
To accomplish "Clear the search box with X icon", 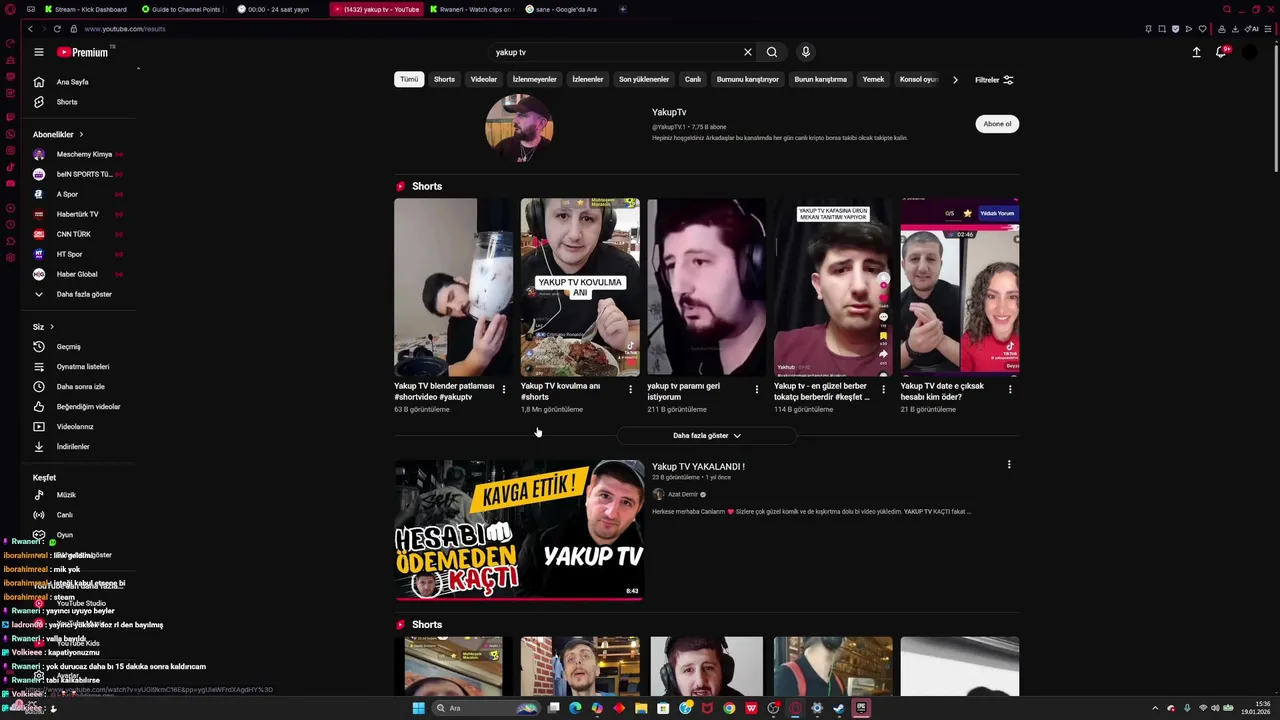I will (747, 52).
